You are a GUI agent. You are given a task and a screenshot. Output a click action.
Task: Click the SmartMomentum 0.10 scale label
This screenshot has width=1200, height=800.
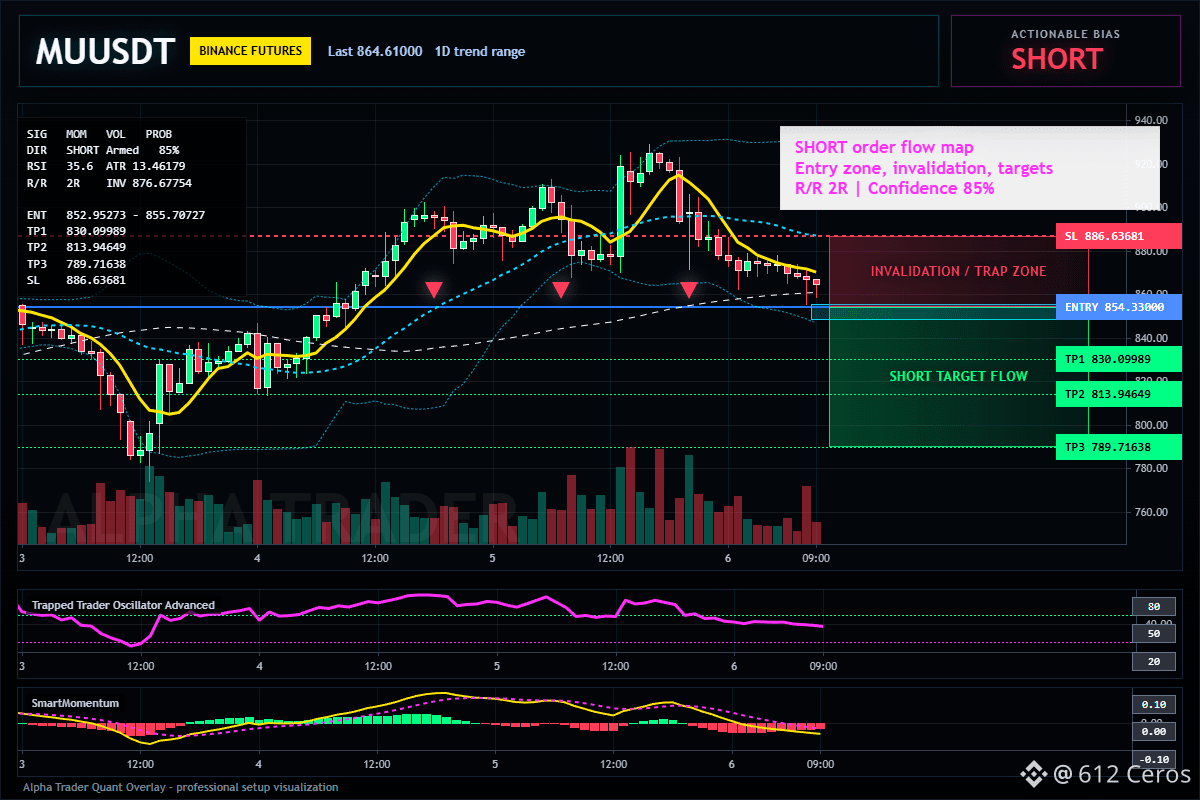click(1153, 704)
